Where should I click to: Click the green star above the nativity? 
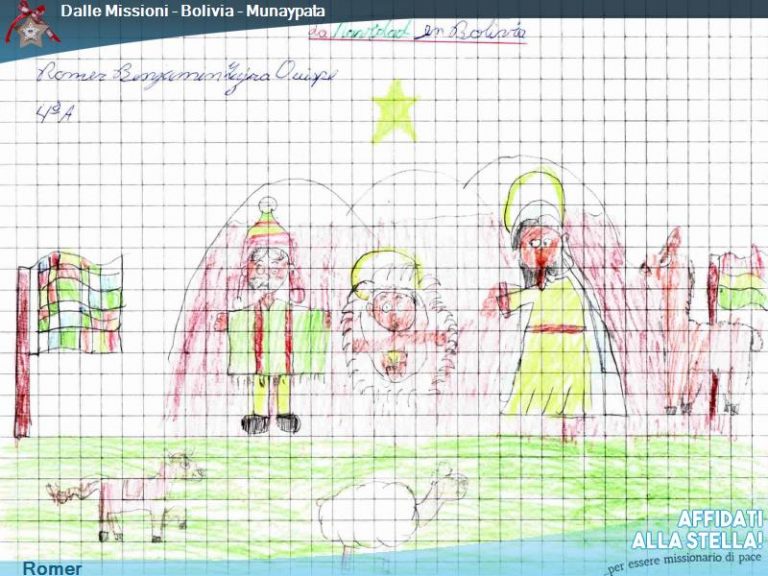393,110
